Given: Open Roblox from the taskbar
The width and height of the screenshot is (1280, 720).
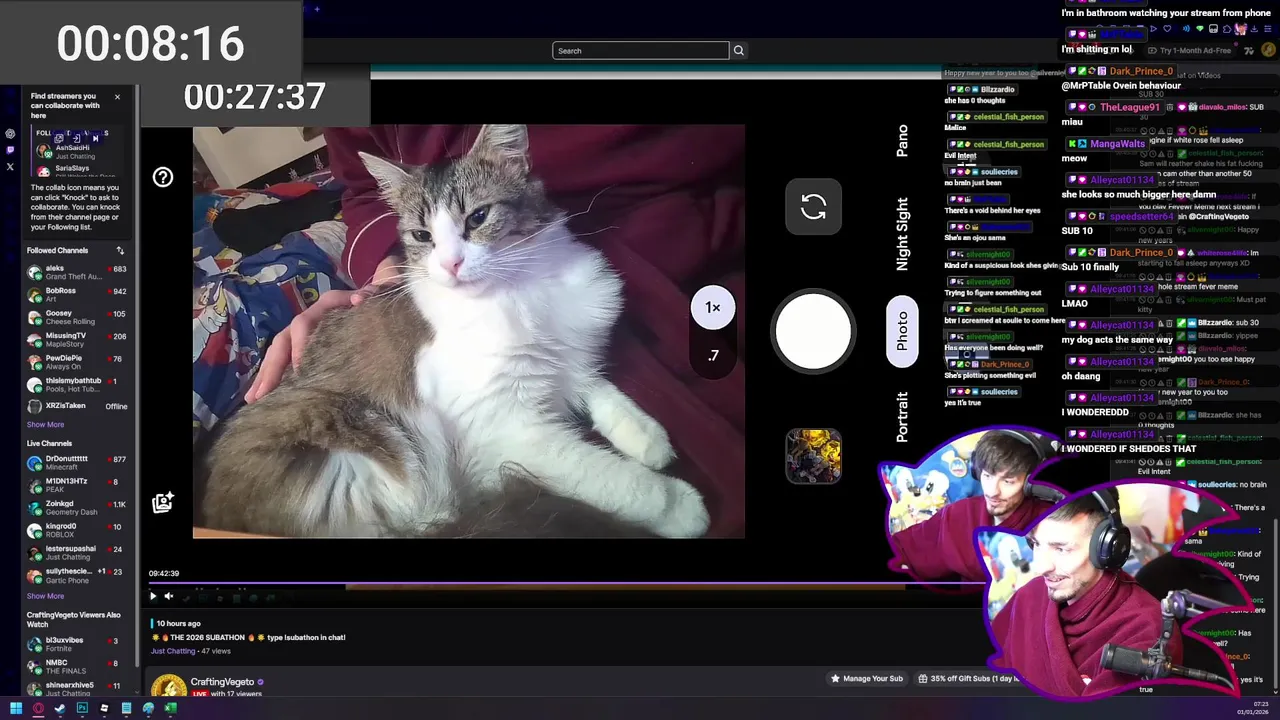Looking at the screenshot, I should (x=104, y=709).
